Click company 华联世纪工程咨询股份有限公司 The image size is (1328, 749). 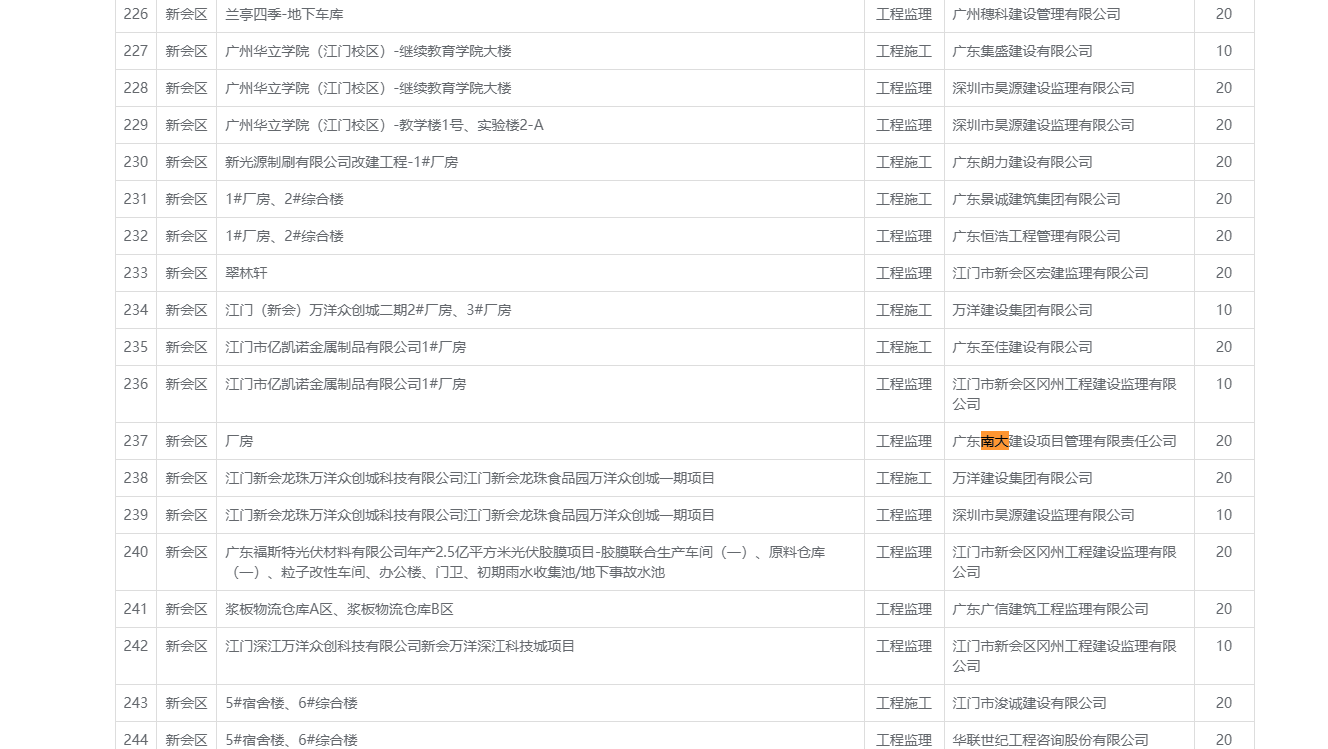pyautogui.click(x=1050, y=740)
